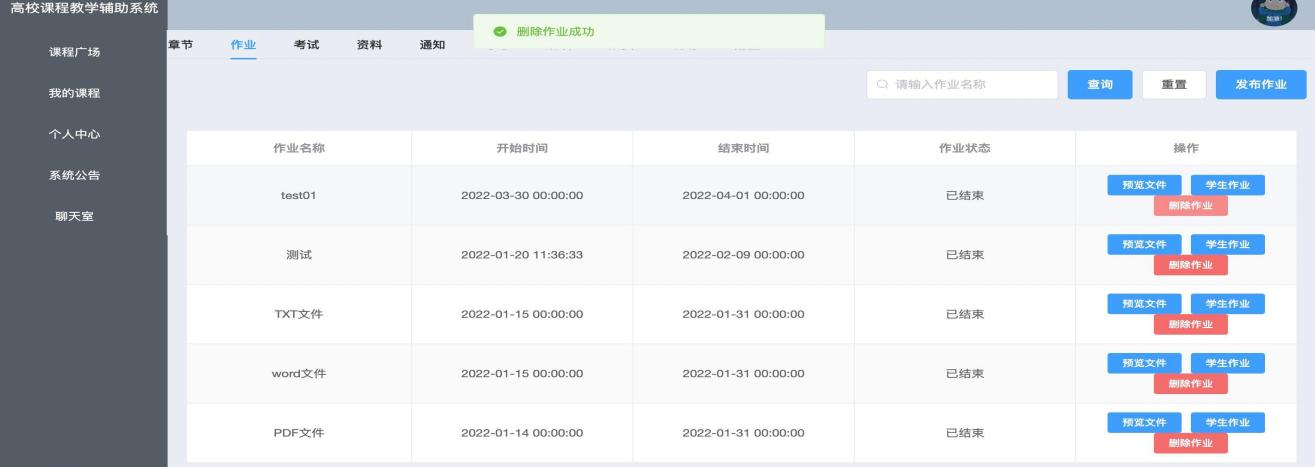Click start time 2022-03-30 00:00:00

(522, 195)
